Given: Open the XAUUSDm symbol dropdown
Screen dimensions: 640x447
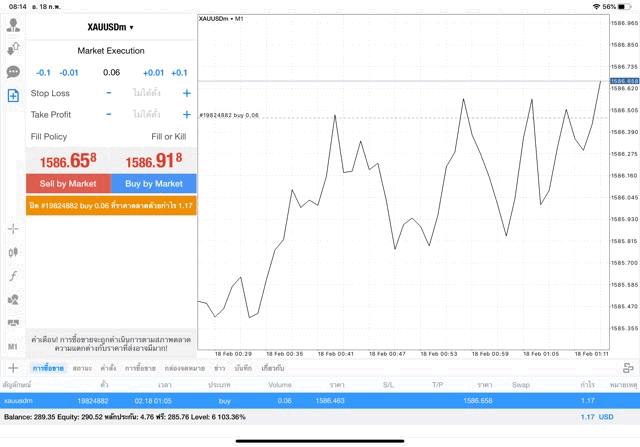Looking at the screenshot, I should [111, 27].
